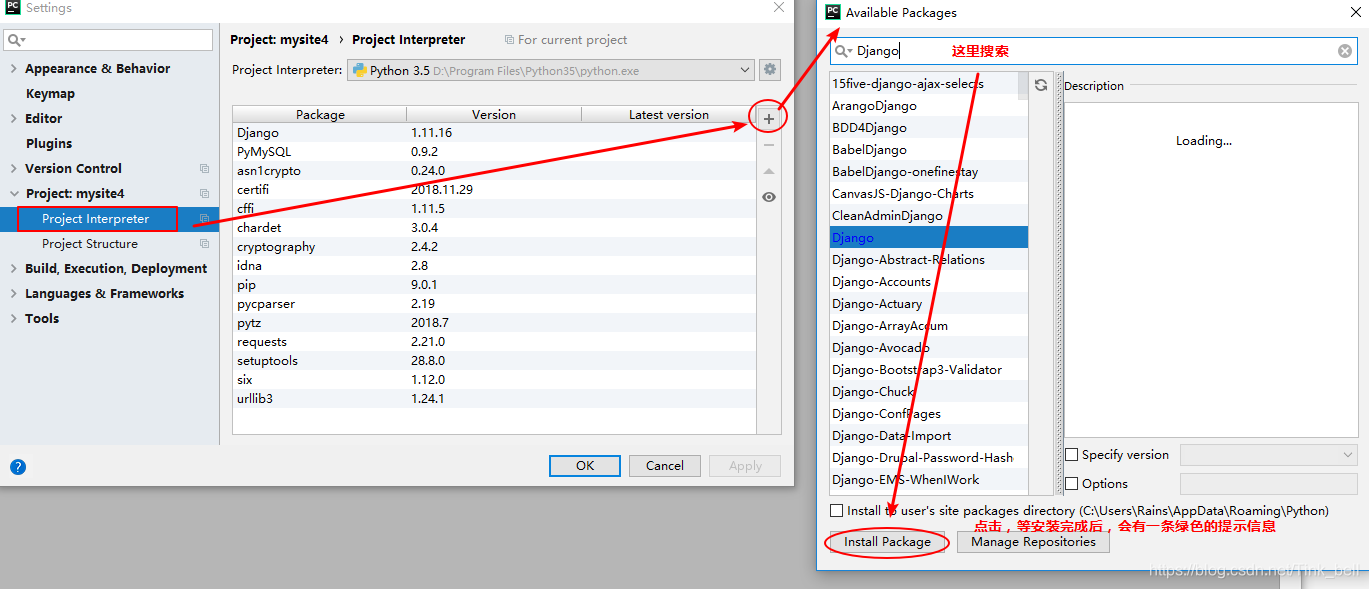This screenshot has width=1369, height=589.
Task: Select BDD4Django in available packages
Action: coord(928,128)
